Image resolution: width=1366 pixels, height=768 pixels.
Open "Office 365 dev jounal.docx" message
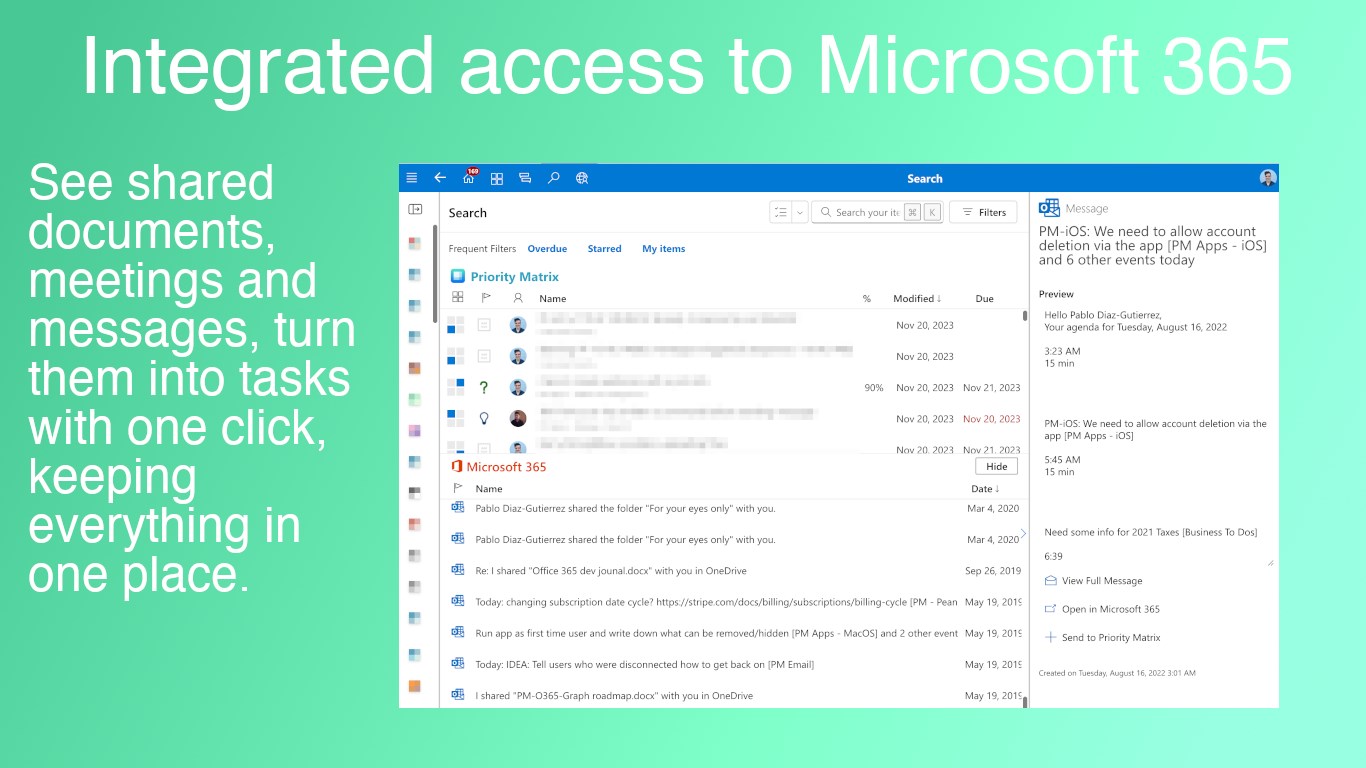(x=611, y=571)
